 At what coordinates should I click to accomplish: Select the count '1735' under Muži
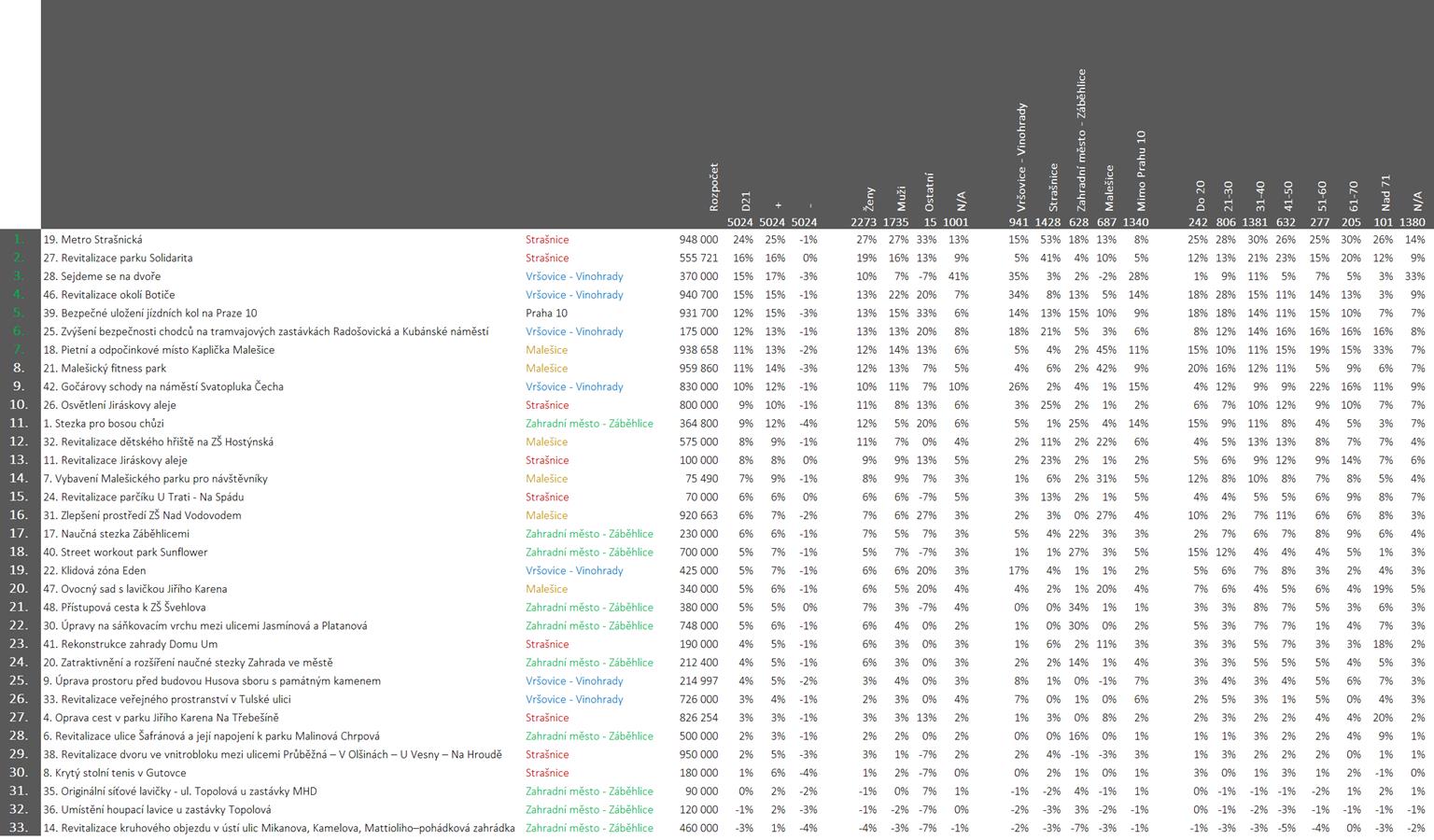coord(895,222)
